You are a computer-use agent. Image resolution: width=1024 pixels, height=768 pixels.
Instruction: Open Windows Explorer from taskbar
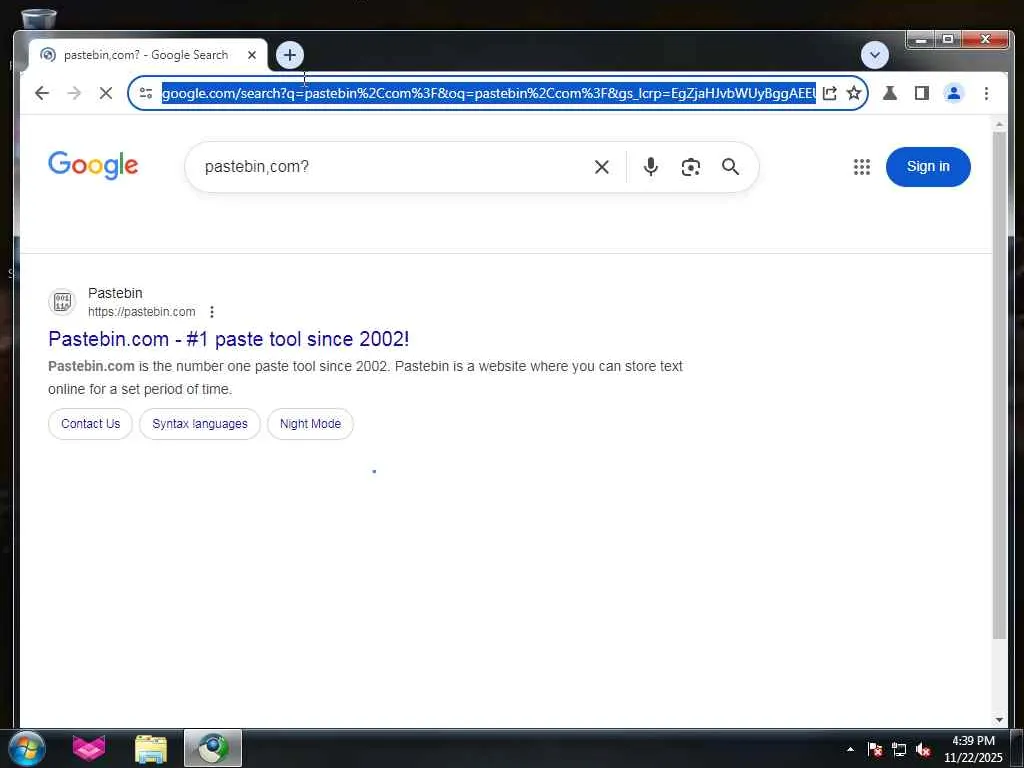(x=151, y=748)
